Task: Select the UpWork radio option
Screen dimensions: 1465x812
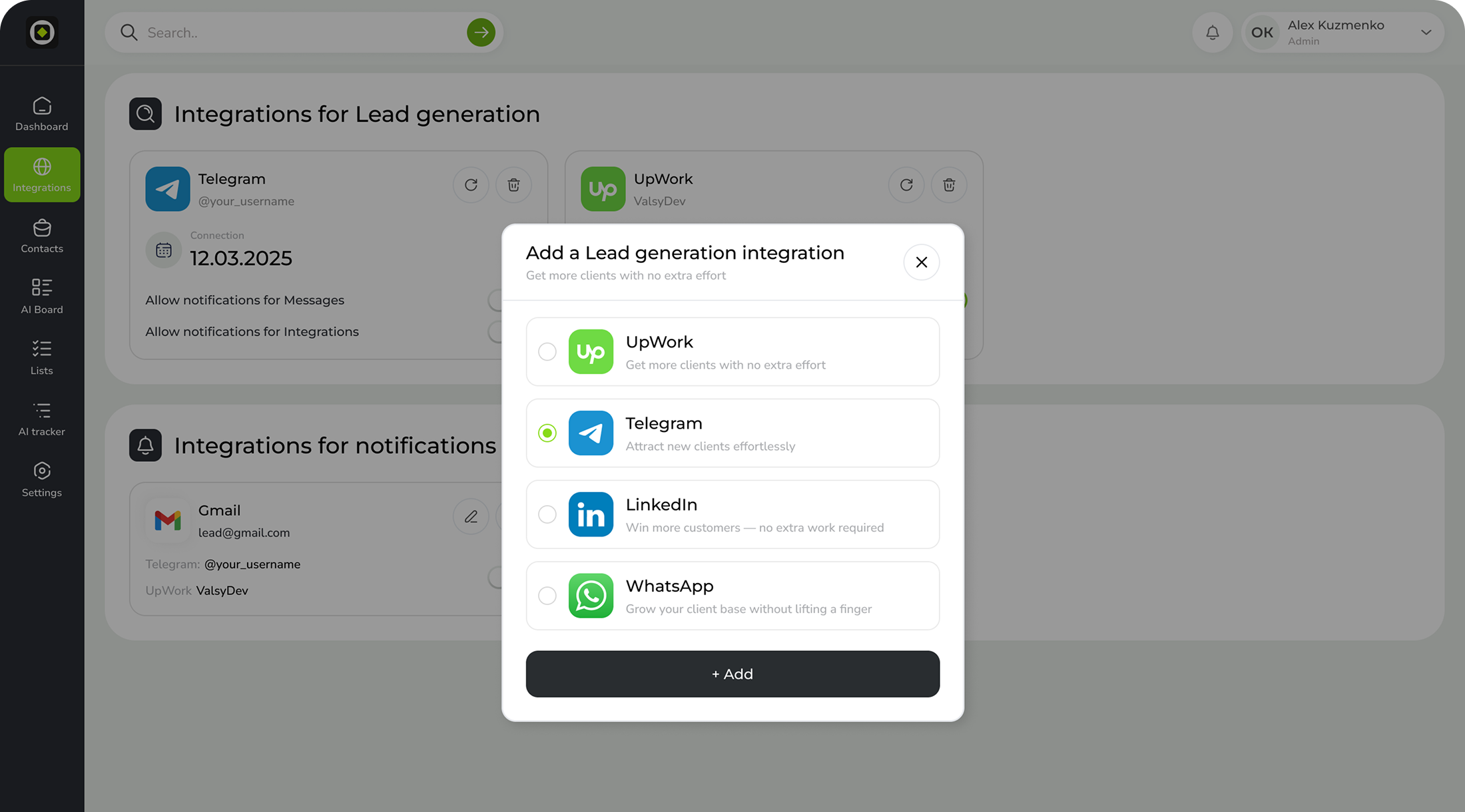Action: pos(547,351)
